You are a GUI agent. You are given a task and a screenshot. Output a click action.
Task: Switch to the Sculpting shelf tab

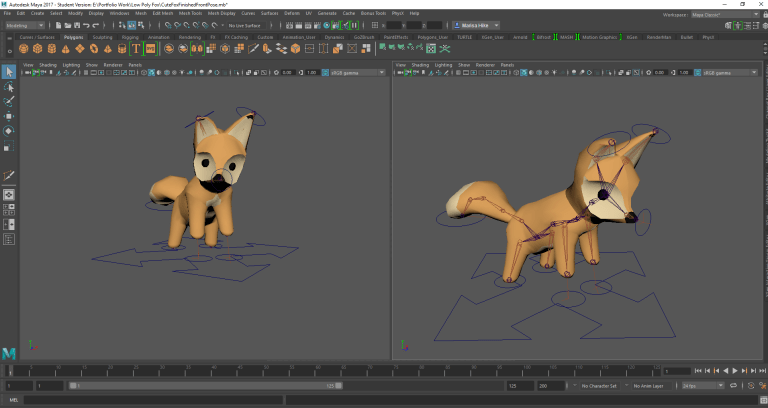coord(102,37)
